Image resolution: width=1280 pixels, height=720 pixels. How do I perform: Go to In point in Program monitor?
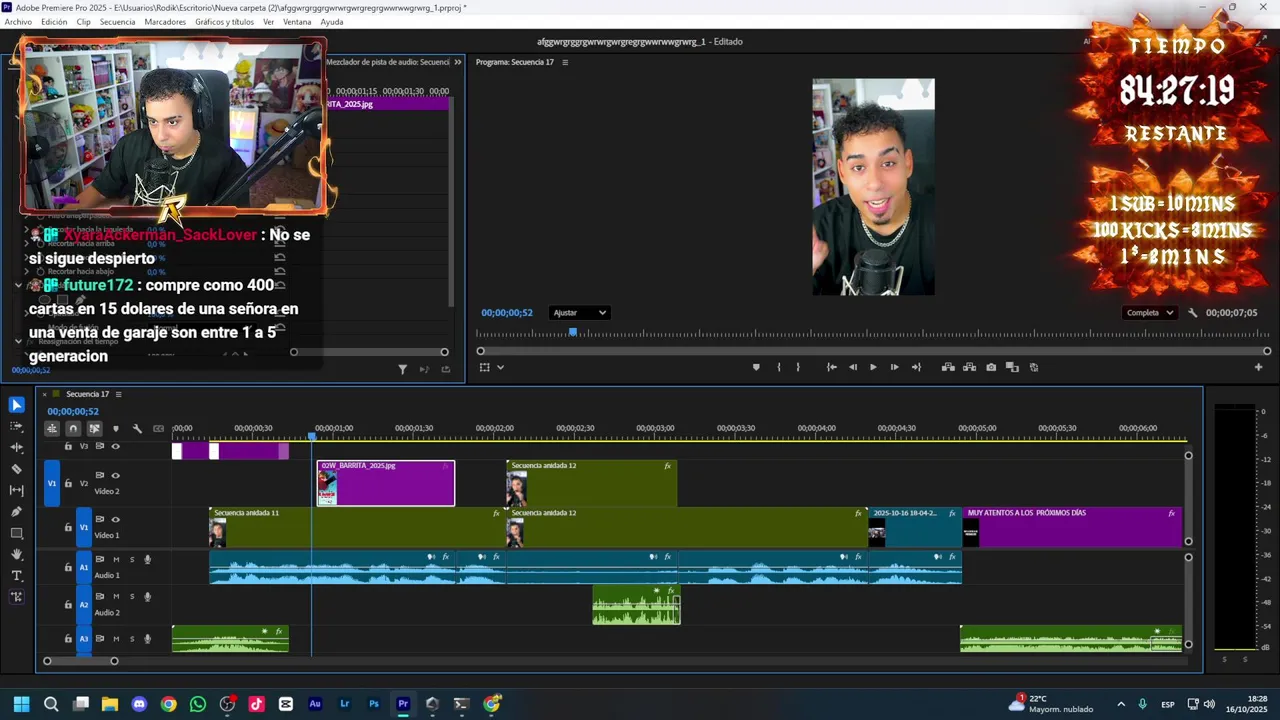pyautogui.click(x=831, y=367)
